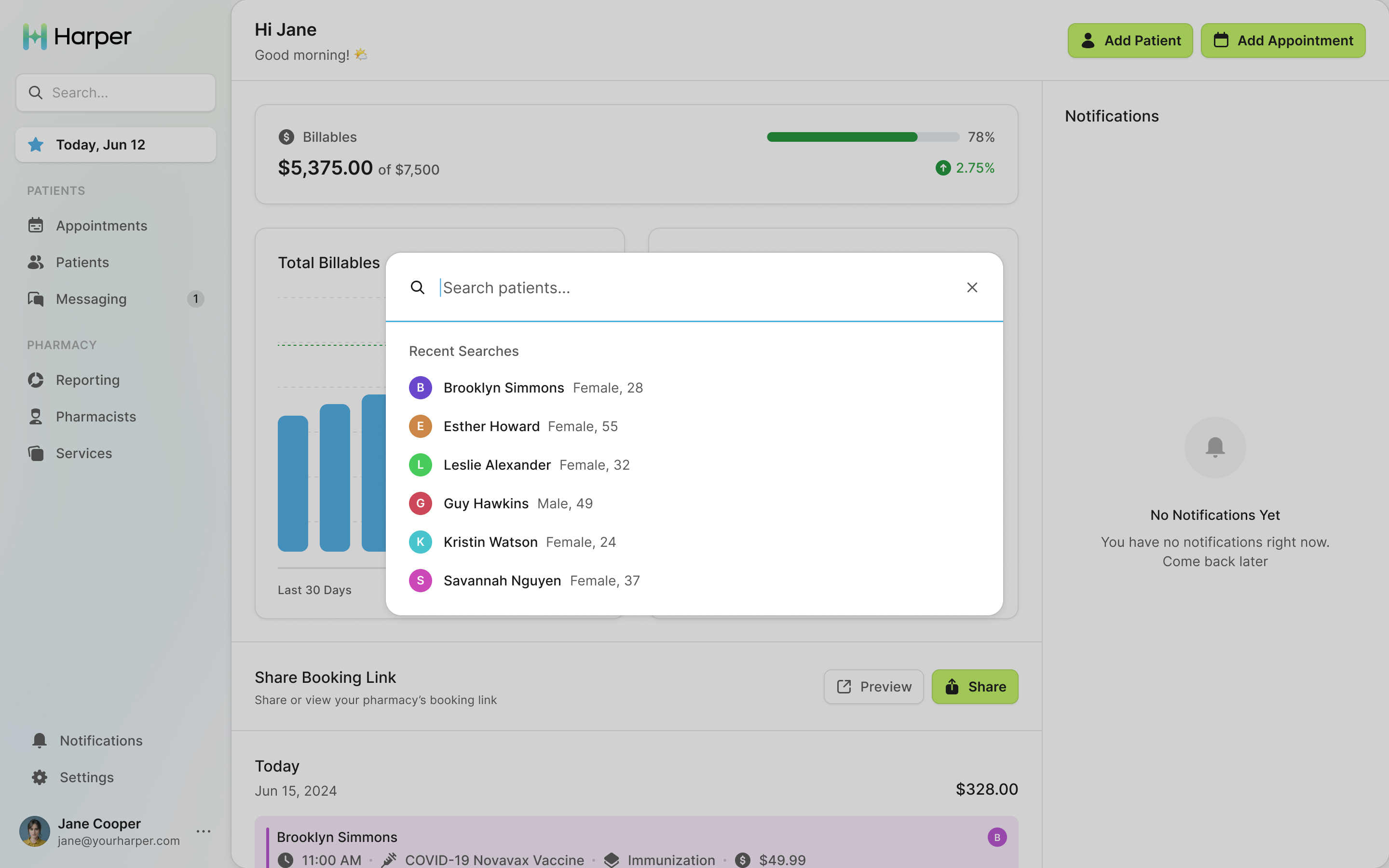Click the Harper logo icon

point(35,37)
